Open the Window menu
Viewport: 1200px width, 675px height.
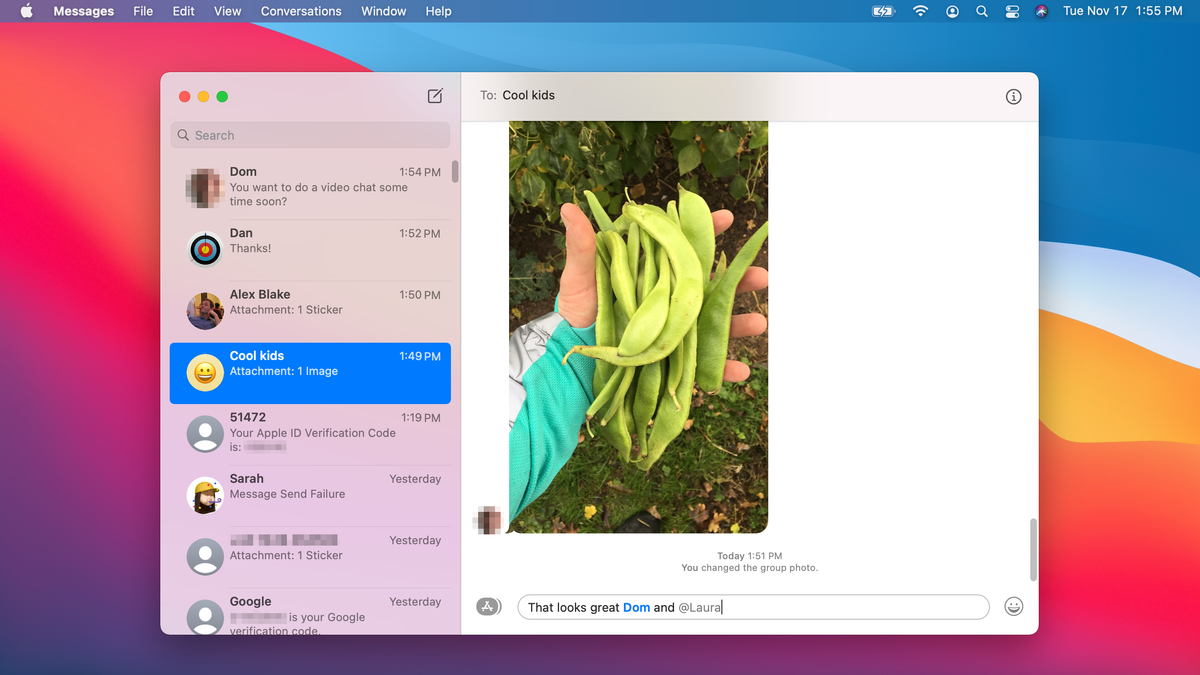click(383, 11)
